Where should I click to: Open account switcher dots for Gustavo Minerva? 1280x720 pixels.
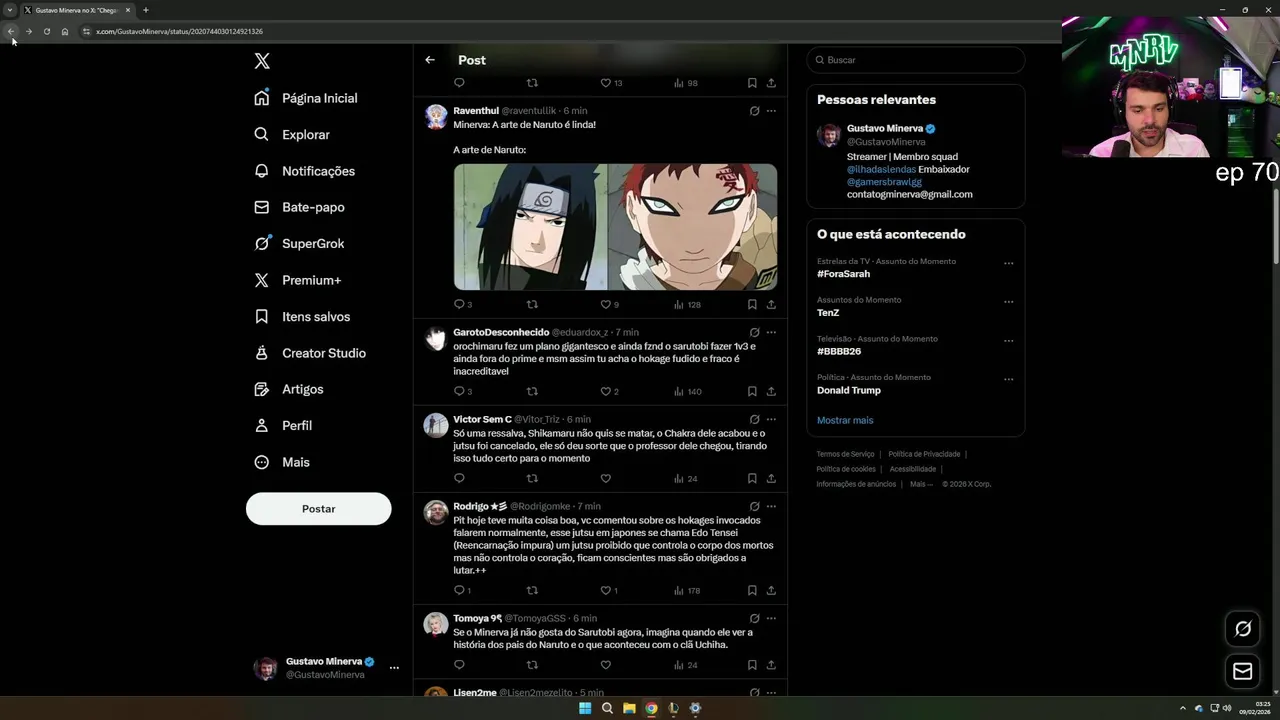[x=394, y=668]
